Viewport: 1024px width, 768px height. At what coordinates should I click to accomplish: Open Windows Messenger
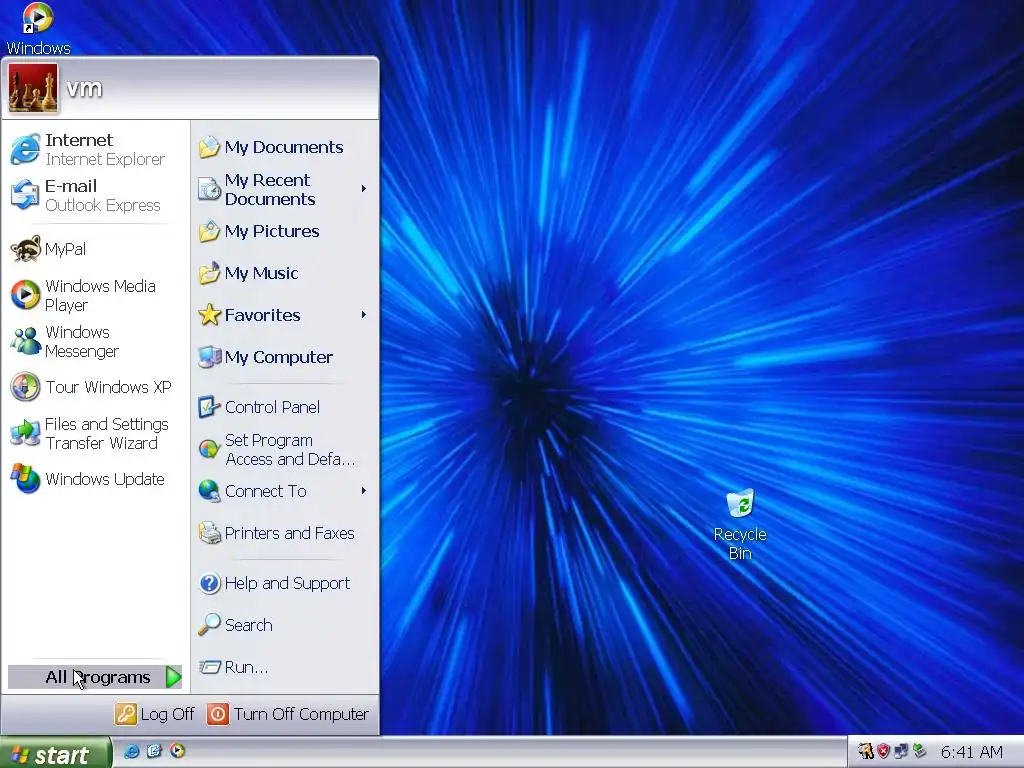[95, 342]
